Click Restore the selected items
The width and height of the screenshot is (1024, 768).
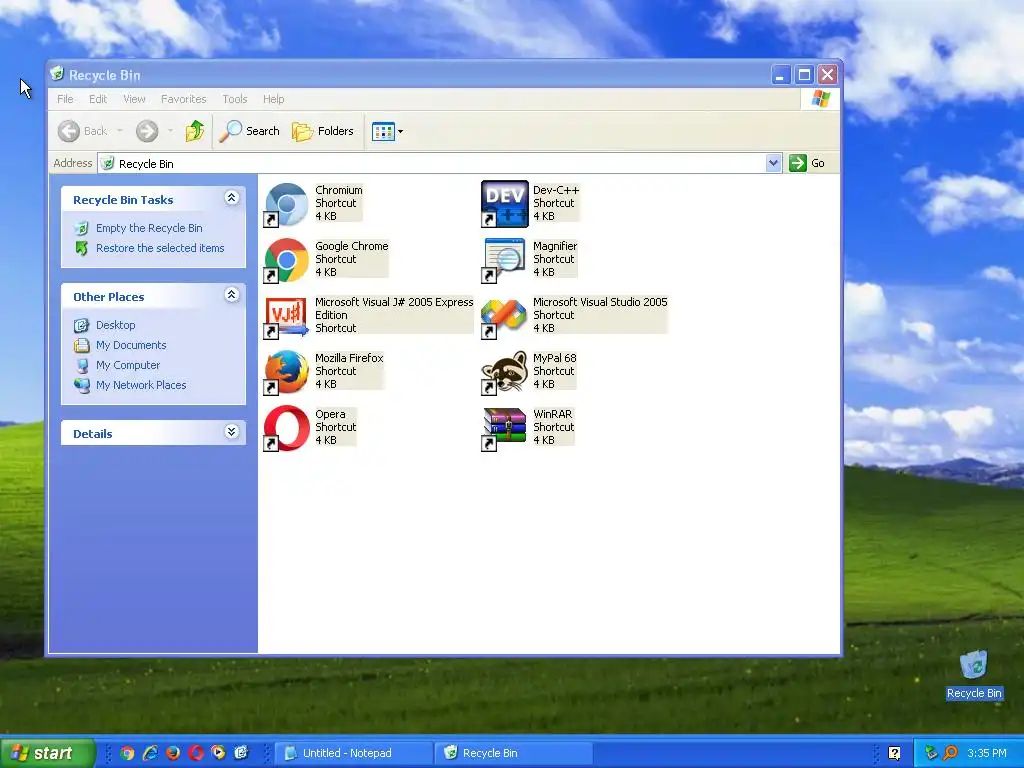(160, 248)
